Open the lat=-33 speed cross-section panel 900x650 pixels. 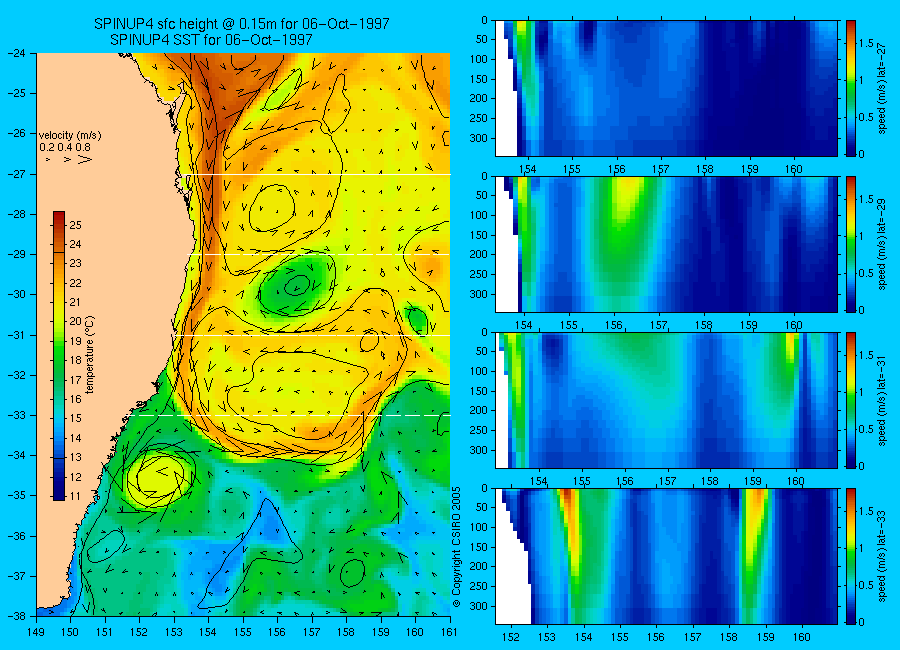(666, 556)
